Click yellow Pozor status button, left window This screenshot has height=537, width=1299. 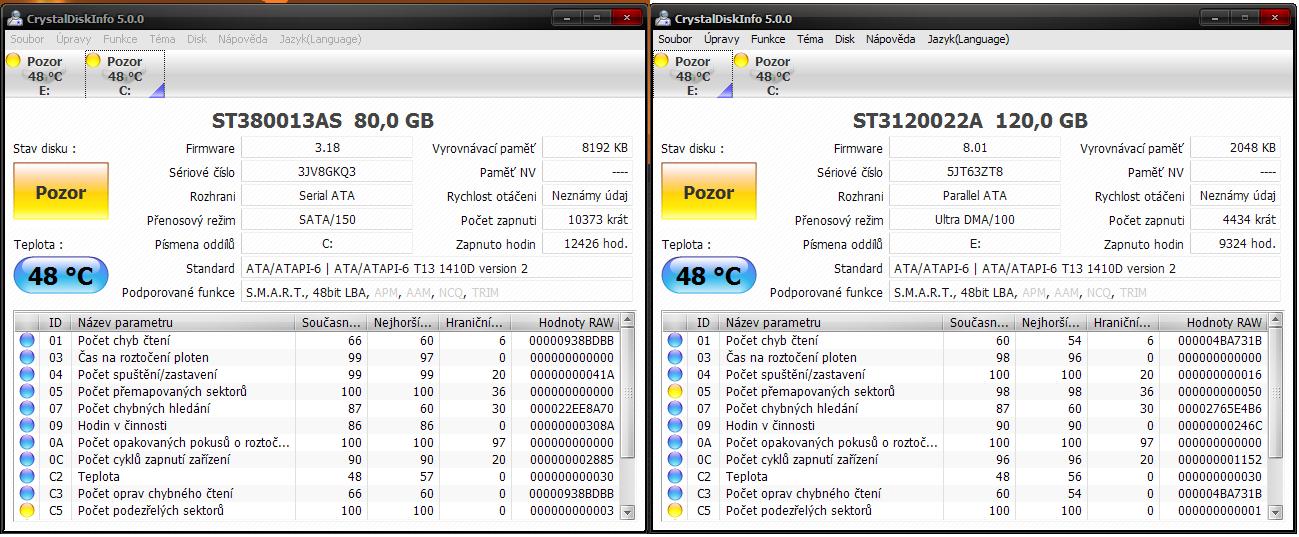(61, 192)
